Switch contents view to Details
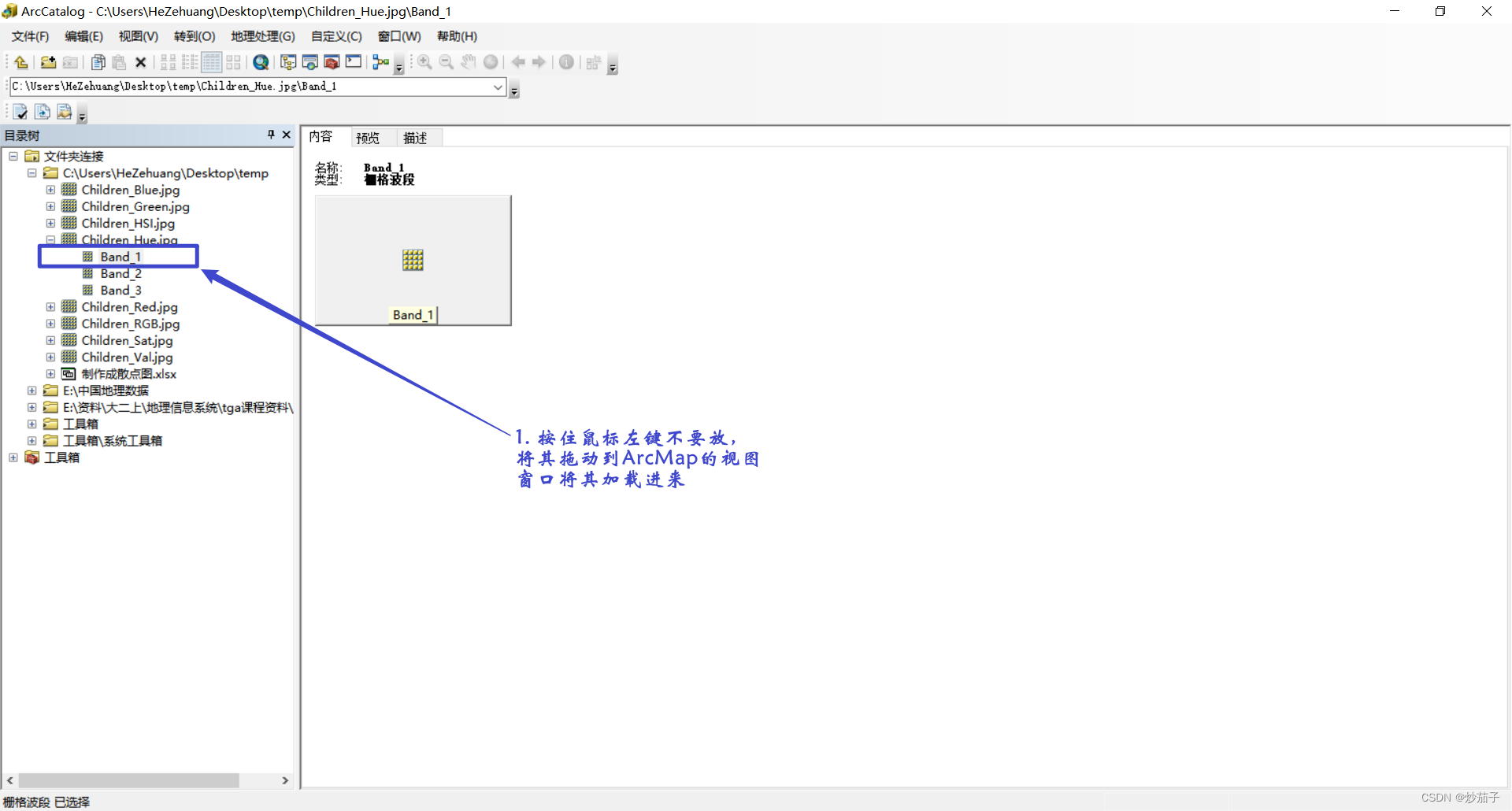The width and height of the screenshot is (1512, 811). click(x=212, y=62)
